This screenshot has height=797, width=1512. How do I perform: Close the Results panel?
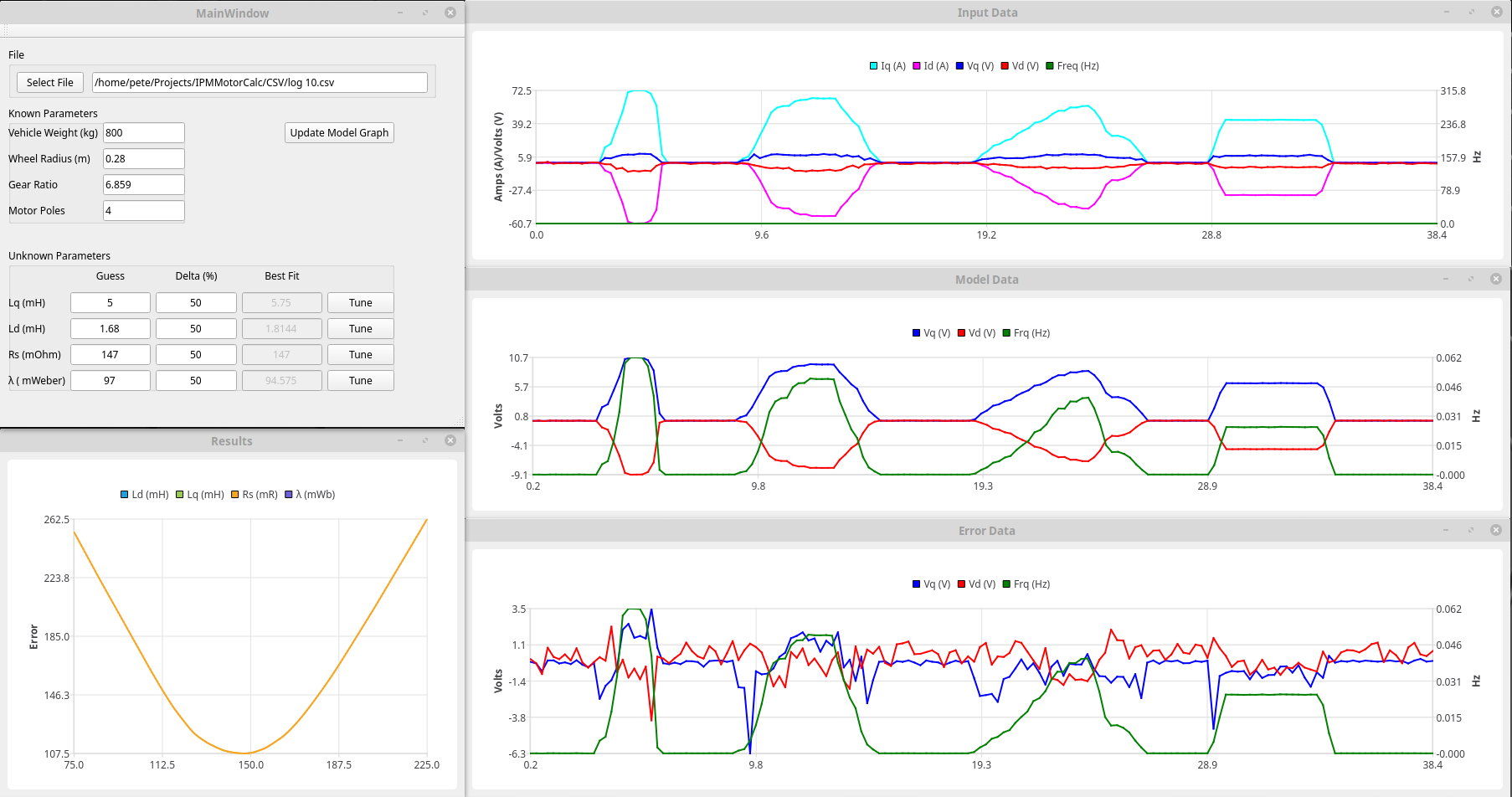pos(450,440)
